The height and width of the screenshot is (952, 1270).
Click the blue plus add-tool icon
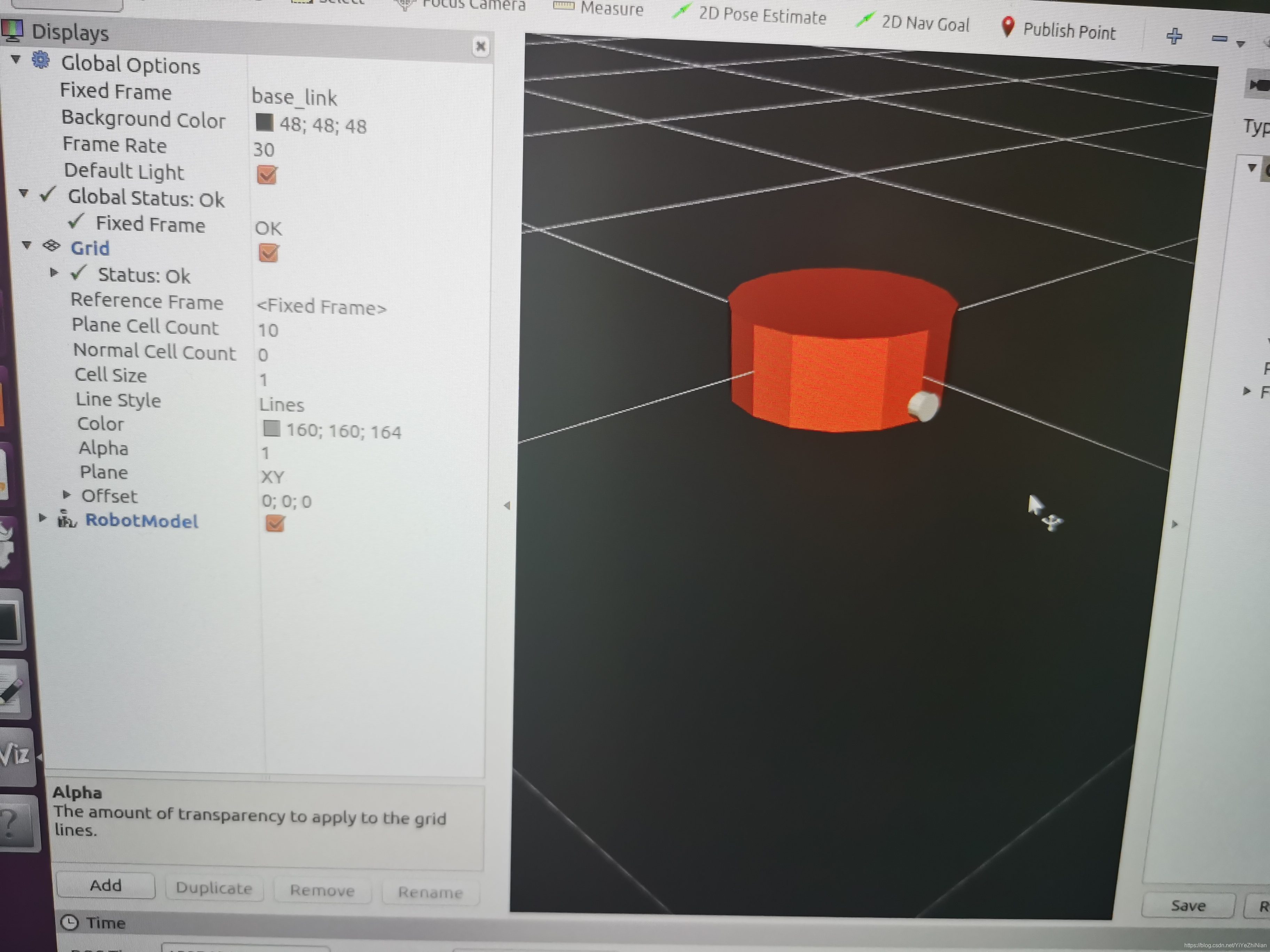(x=1174, y=36)
